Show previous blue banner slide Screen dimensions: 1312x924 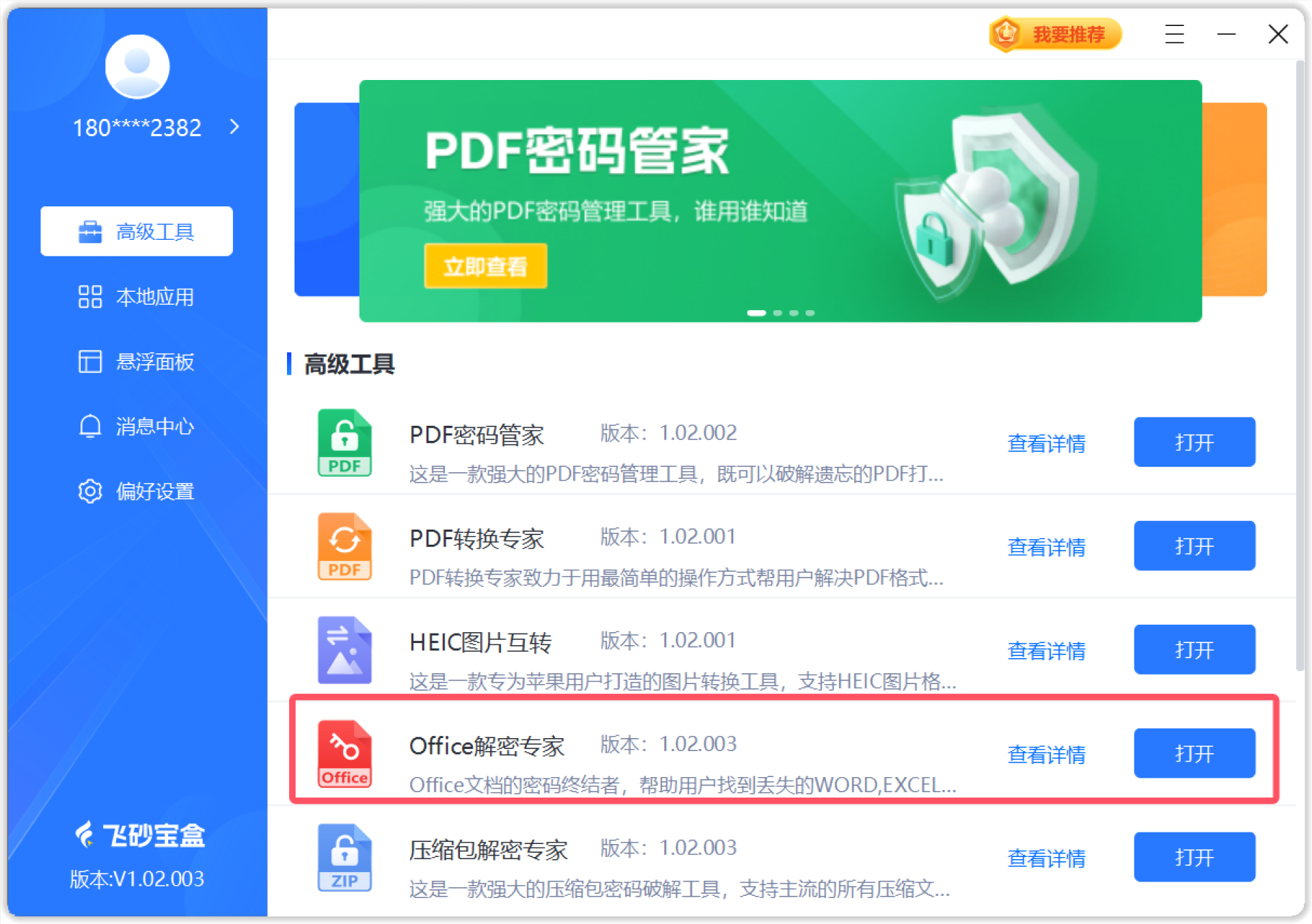coord(327,199)
